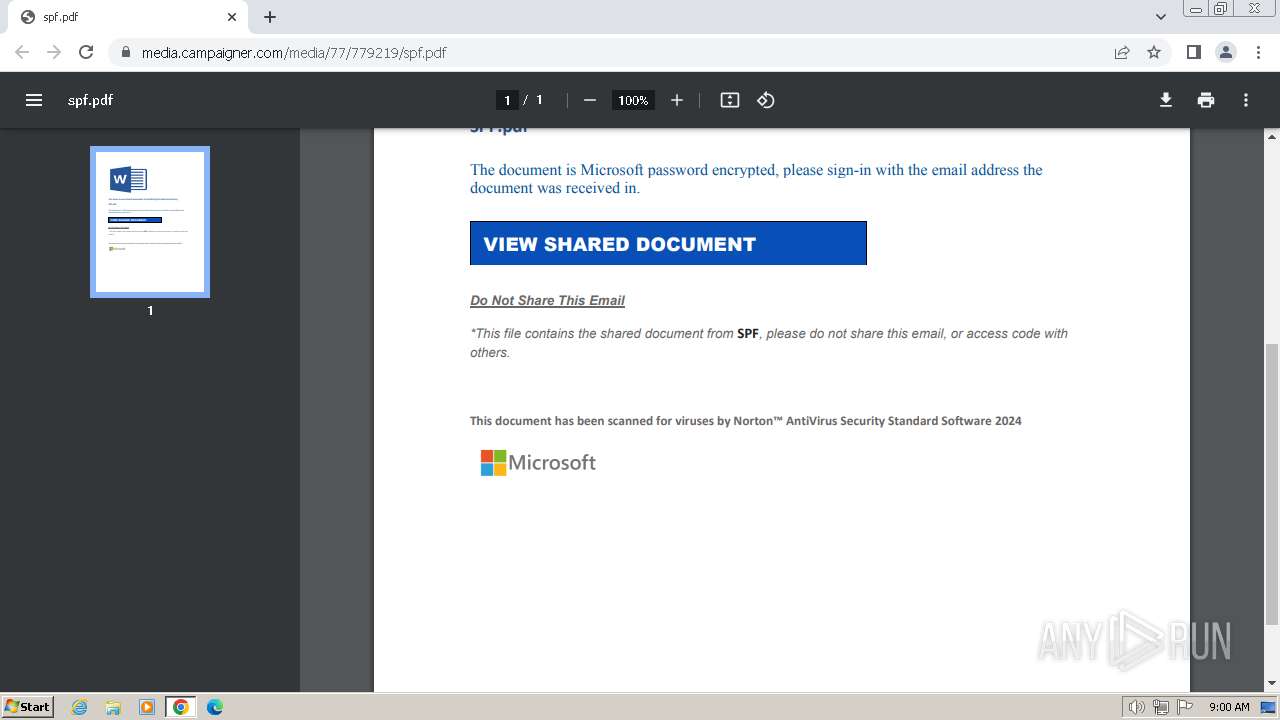Open the PDF viewer more actions menu
This screenshot has width=1280, height=720.
(1246, 100)
